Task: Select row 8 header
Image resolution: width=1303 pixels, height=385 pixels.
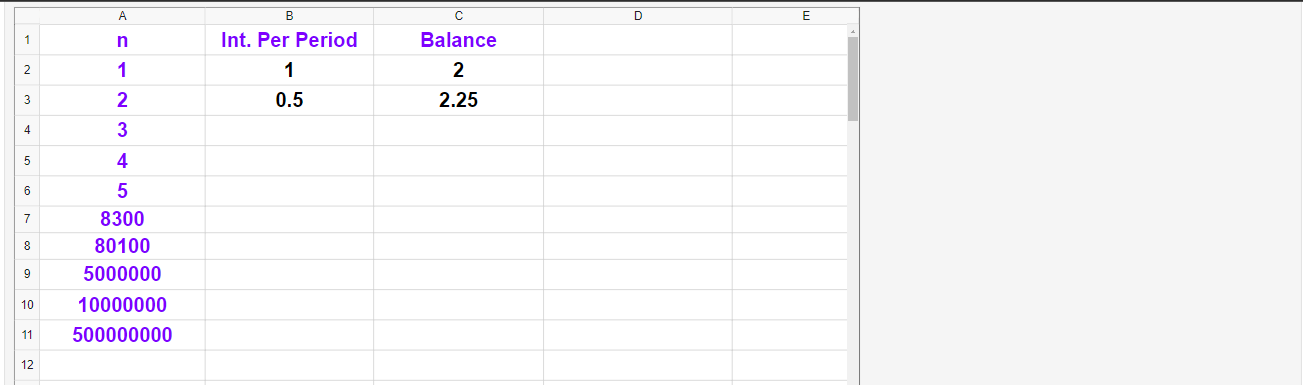Action: pyautogui.click(x=27, y=245)
